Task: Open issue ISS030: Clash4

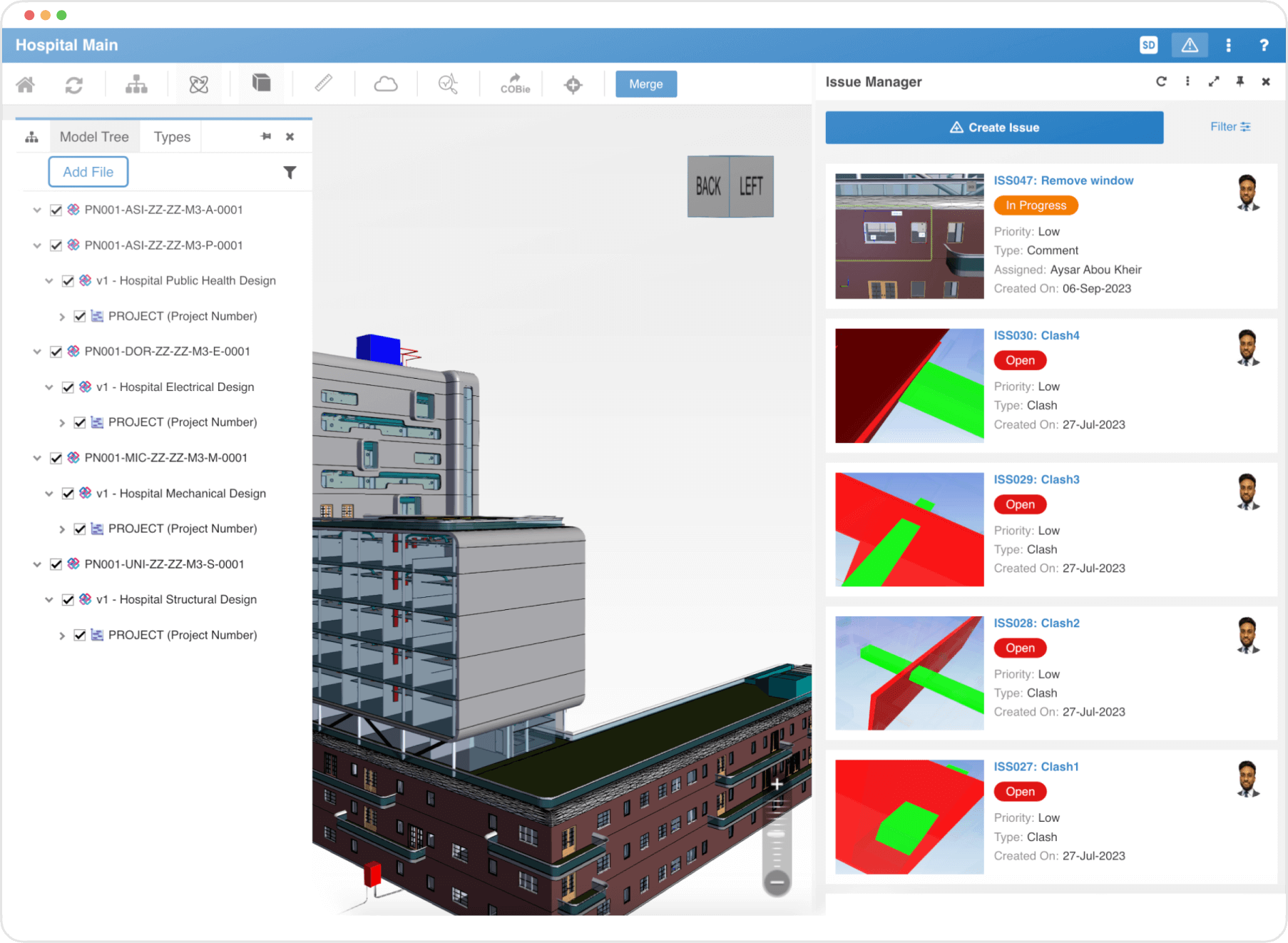Action: (x=1036, y=335)
